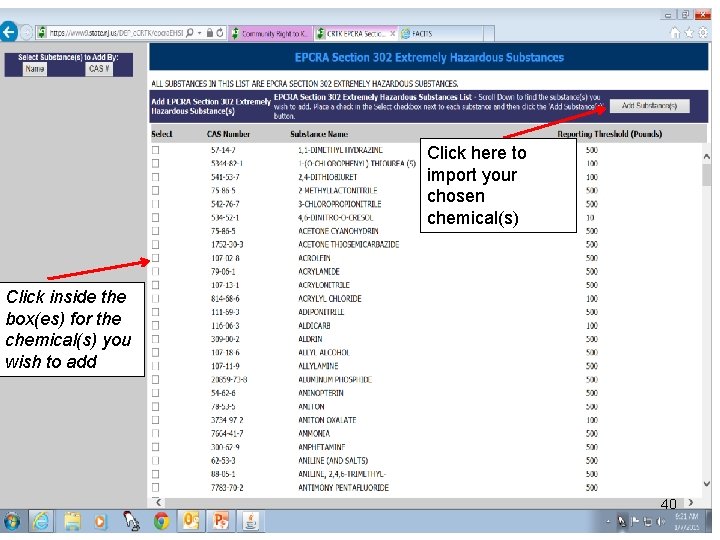Click the lock security icon in address bar
Screen dimensions: 720x540
(209, 33)
